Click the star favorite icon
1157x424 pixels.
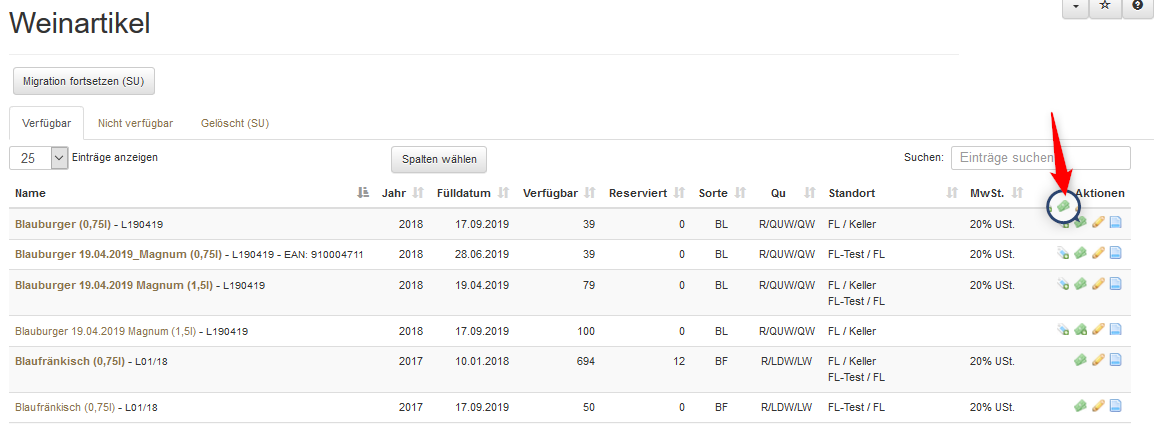click(1105, 6)
